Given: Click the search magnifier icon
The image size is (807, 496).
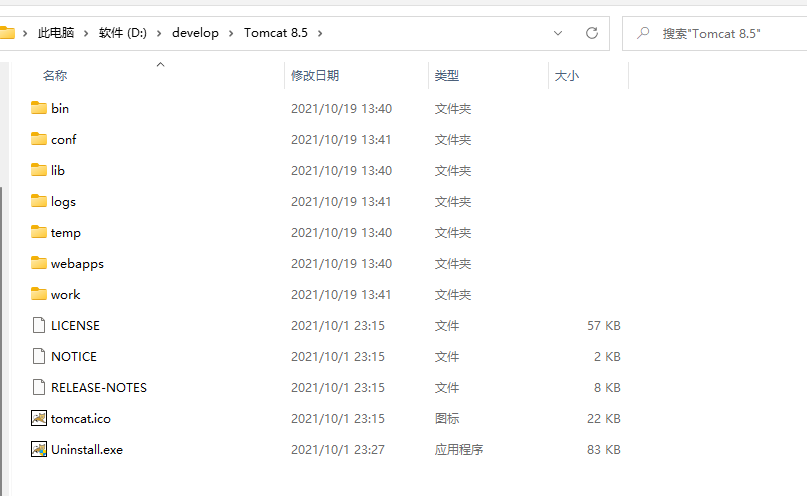Looking at the screenshot, I should click(x=643, y=33).
